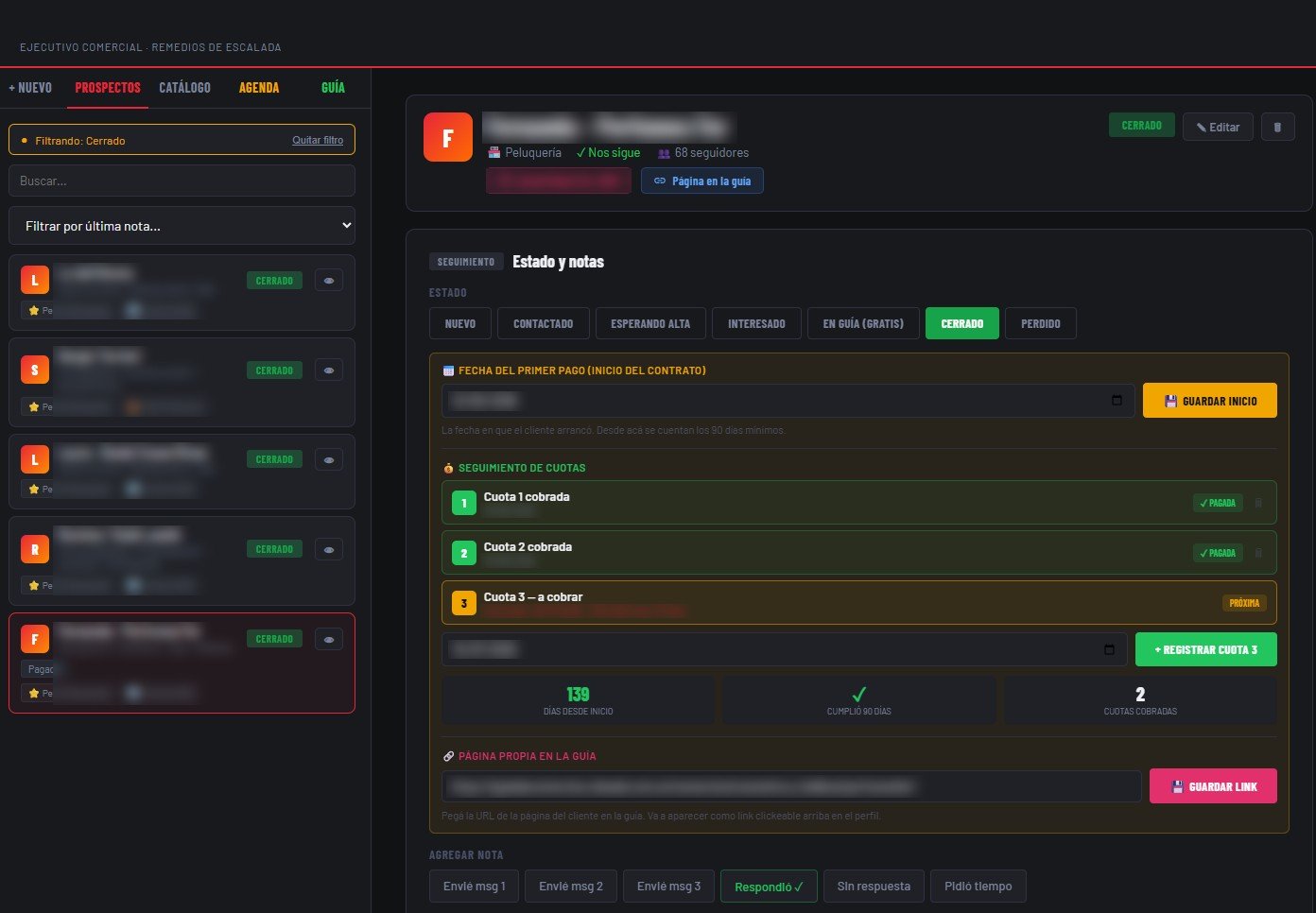Open the + Nuevo tab in the sidebar
The image size is (1316, 913).
[x=30, y=88]
